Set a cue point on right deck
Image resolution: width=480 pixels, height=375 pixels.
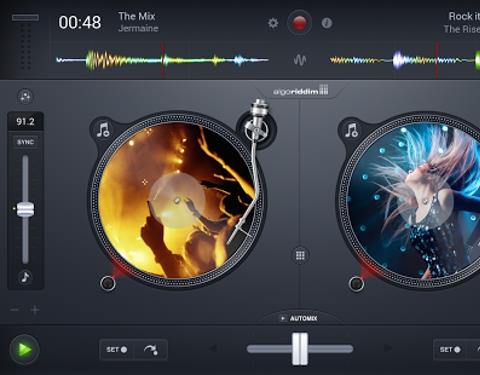[x=450, y=350]
